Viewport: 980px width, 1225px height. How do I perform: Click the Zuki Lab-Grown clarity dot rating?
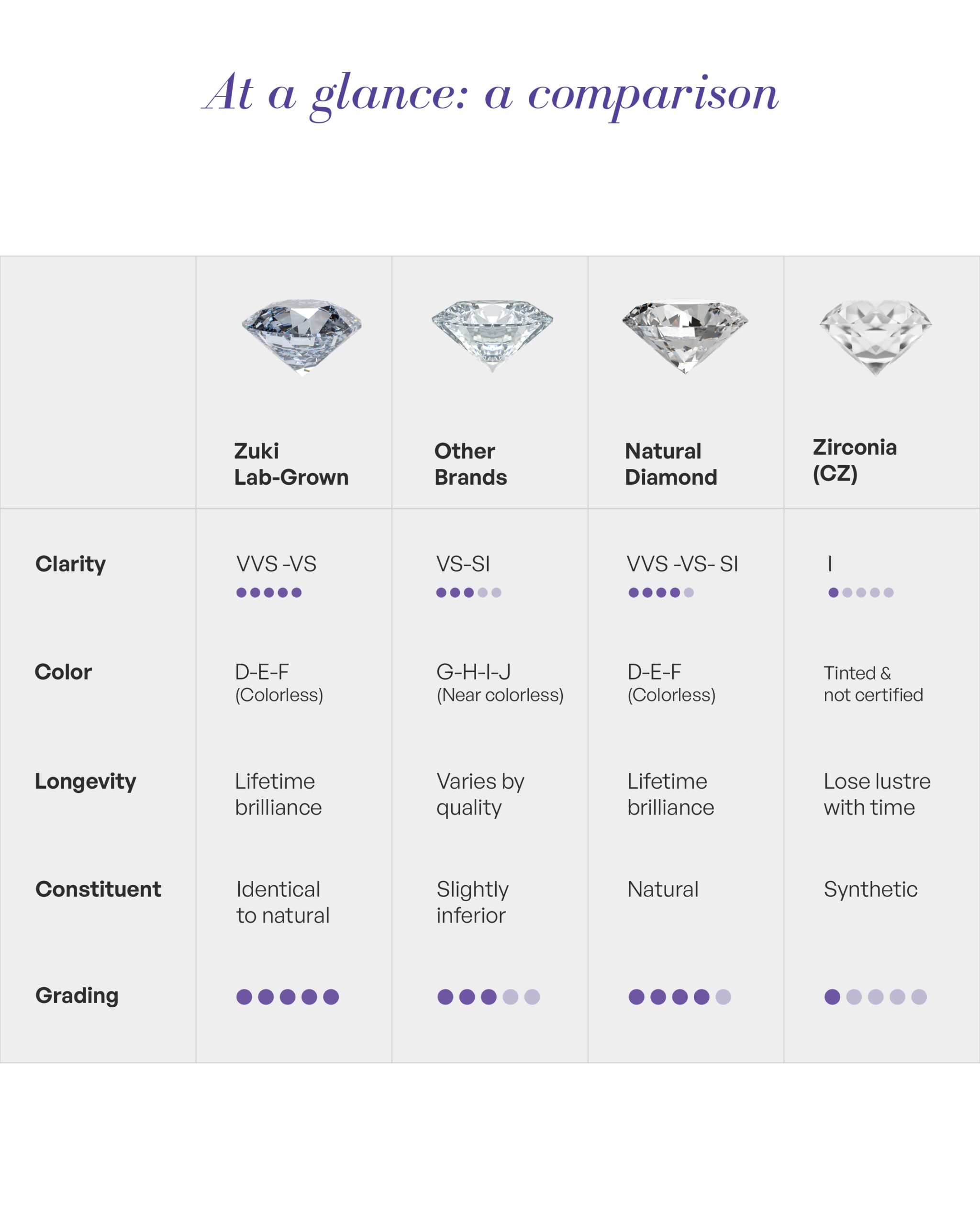click(x=269, y=592)
